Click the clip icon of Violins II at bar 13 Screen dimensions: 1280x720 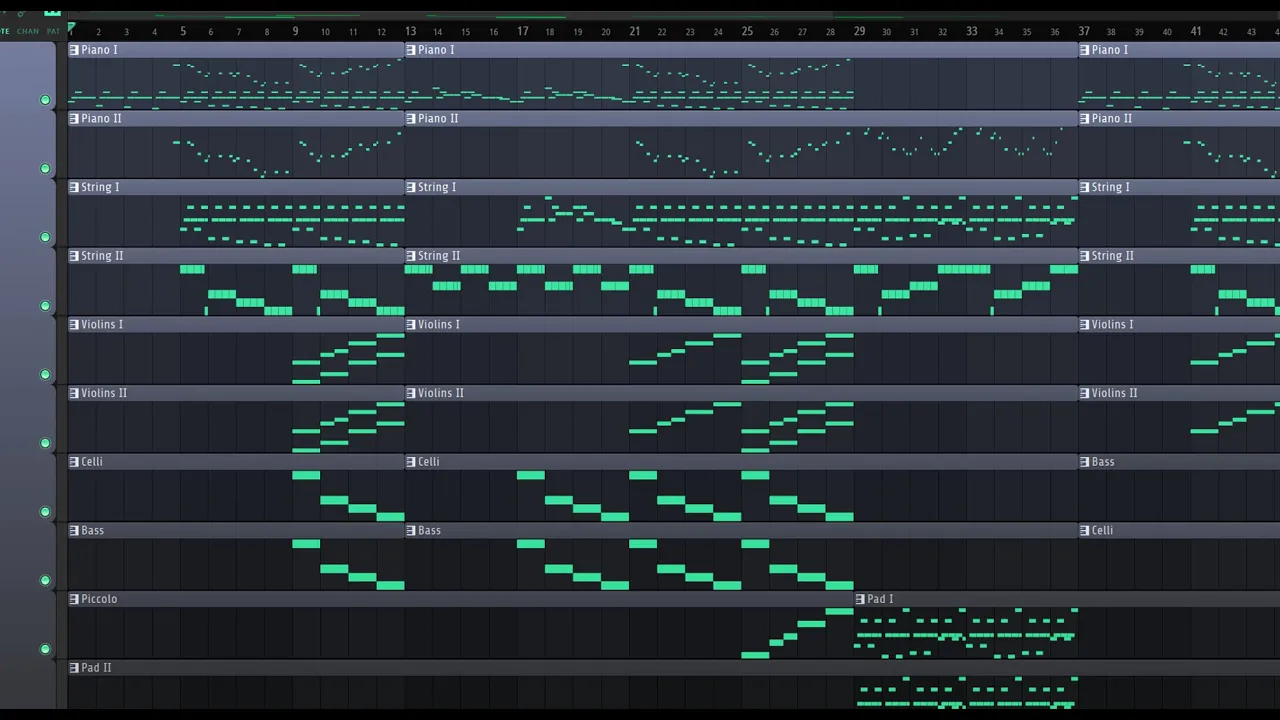pos(411,393)
